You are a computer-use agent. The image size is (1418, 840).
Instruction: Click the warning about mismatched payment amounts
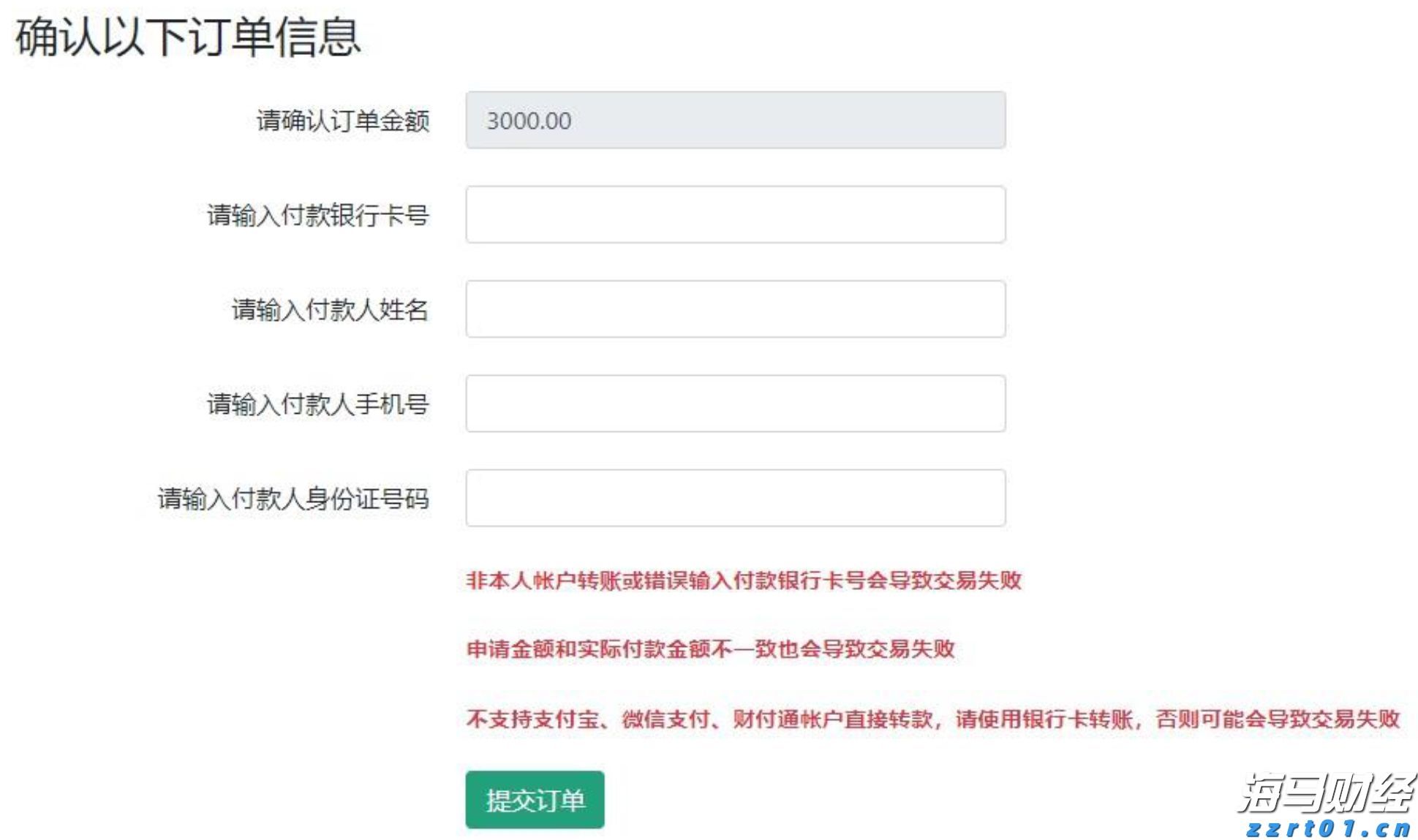pyautogui.click(x=712, y=649)
